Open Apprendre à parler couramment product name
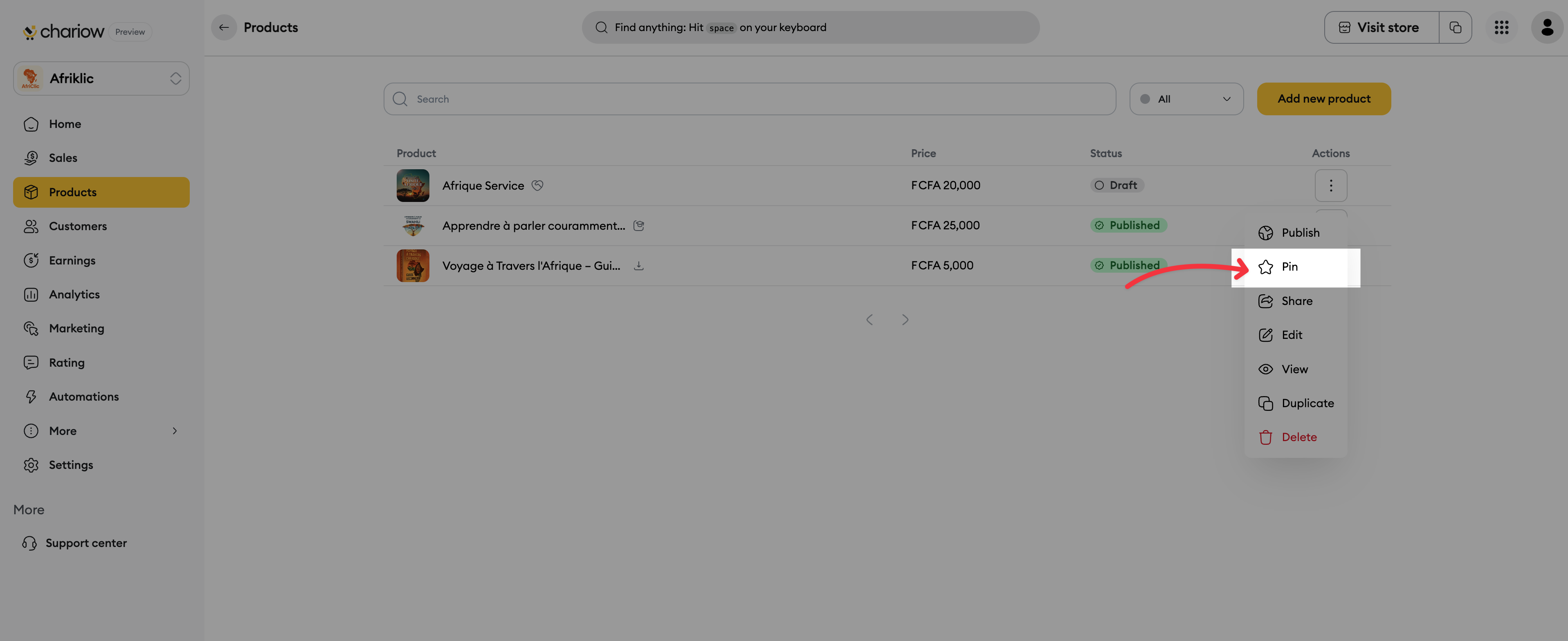1568x641 pixels. (x=533, y=226)
